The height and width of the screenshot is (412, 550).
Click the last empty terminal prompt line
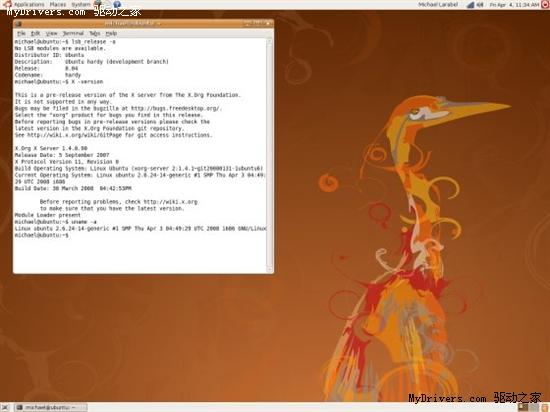tap(42, 235)
